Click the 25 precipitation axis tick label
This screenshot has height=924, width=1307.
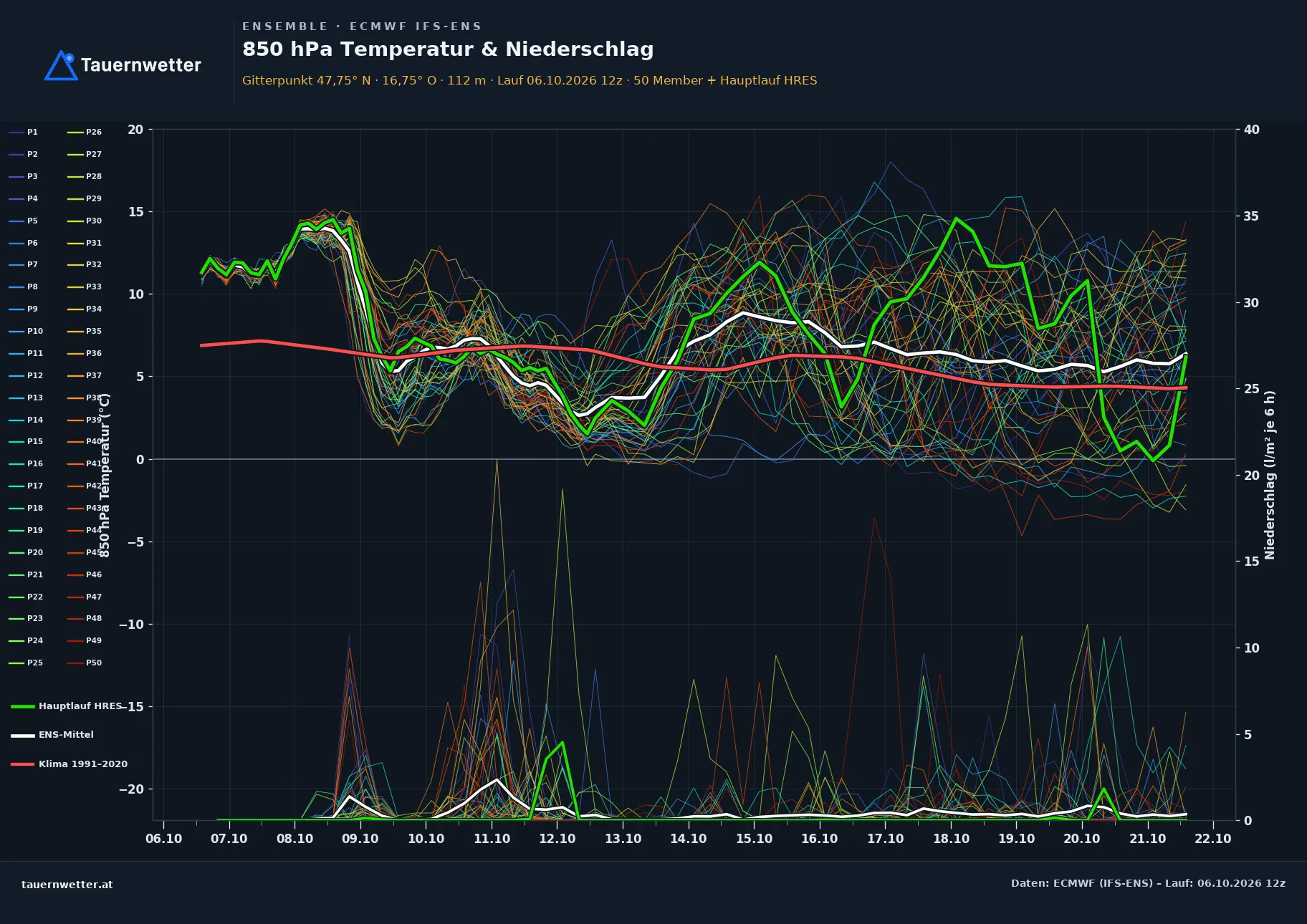point(1252,388)
